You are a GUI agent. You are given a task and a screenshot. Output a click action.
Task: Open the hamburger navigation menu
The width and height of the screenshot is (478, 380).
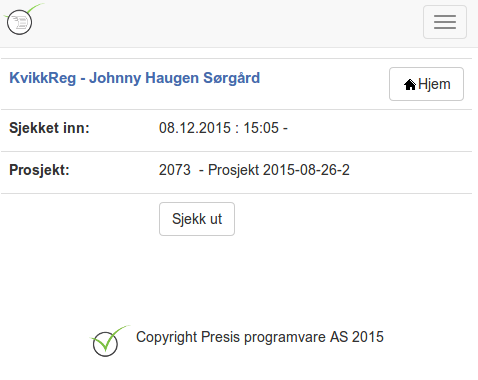[445, 22]
